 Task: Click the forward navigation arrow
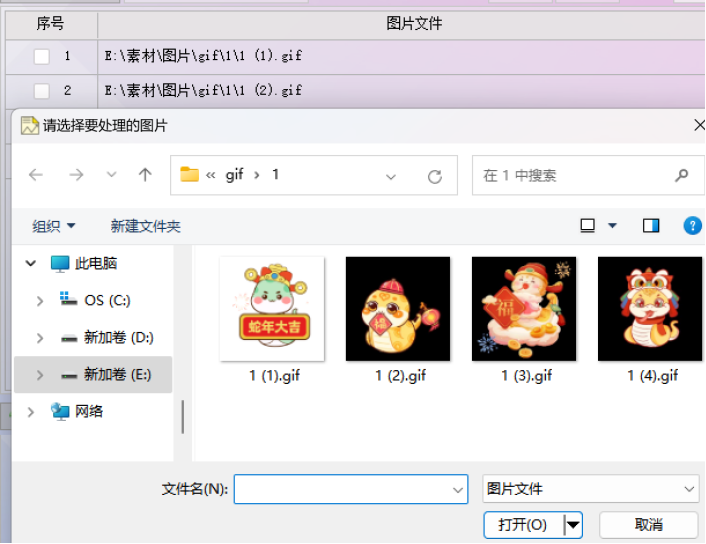pyautogui.click(x=76, y=175)
